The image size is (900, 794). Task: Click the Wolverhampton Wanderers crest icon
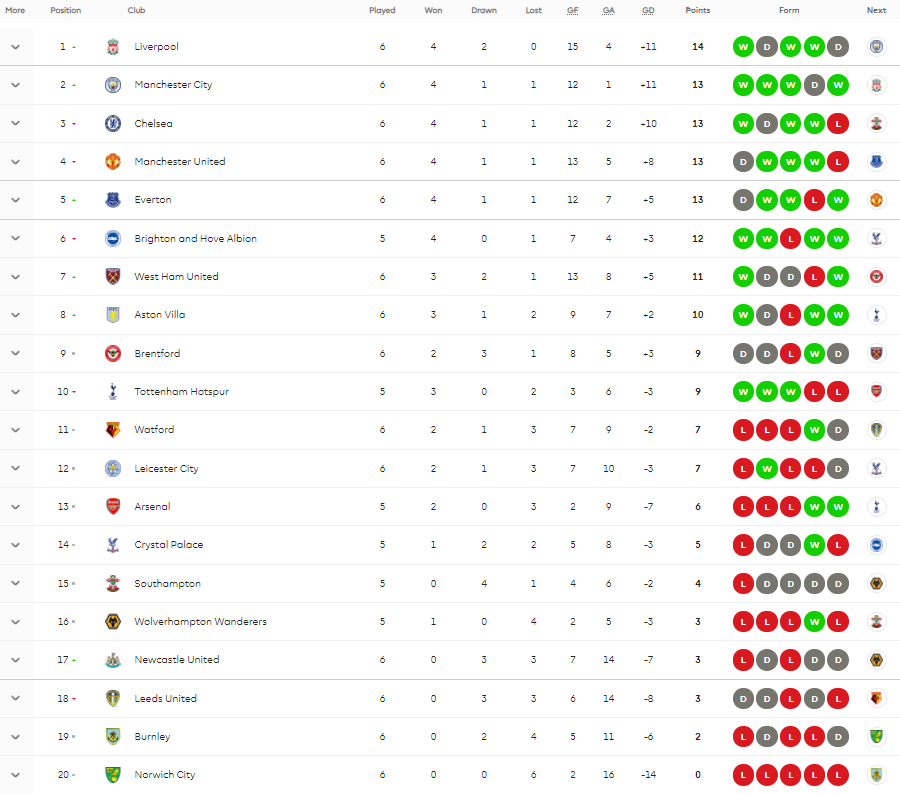[x=113, y=622]
